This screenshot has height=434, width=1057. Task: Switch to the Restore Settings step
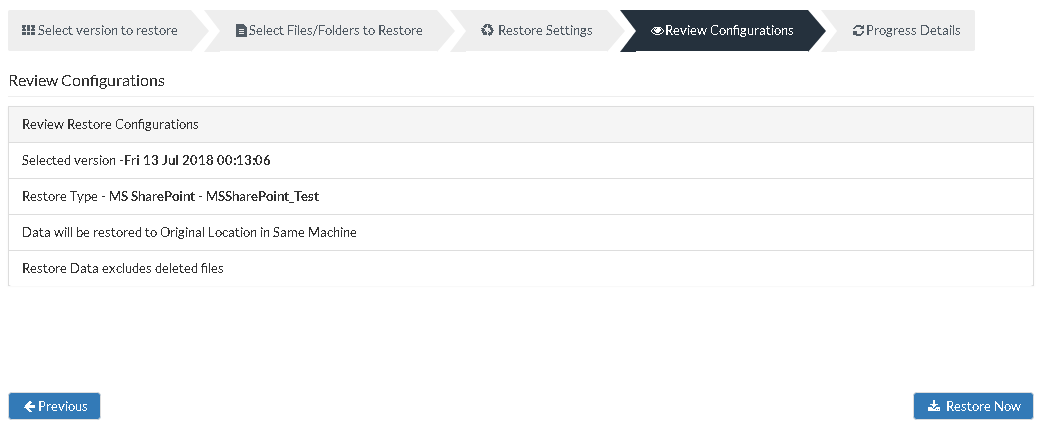(537, 30)
